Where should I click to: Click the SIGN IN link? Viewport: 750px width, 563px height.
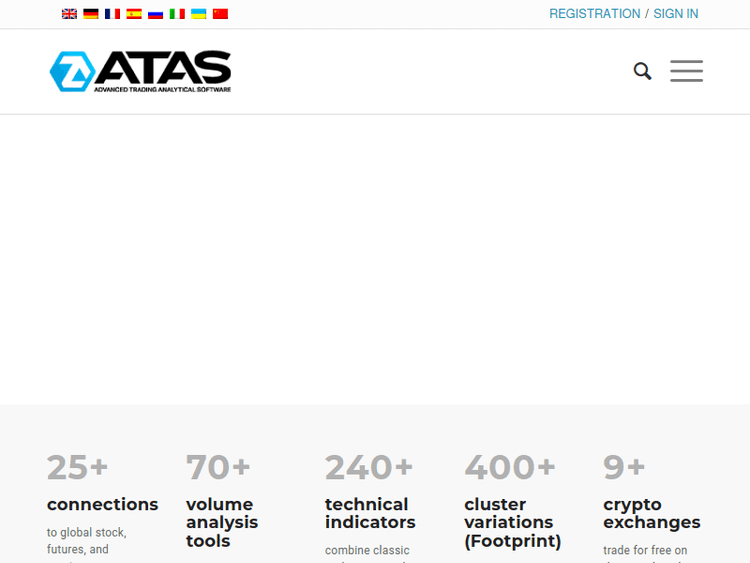pos(676,14)
